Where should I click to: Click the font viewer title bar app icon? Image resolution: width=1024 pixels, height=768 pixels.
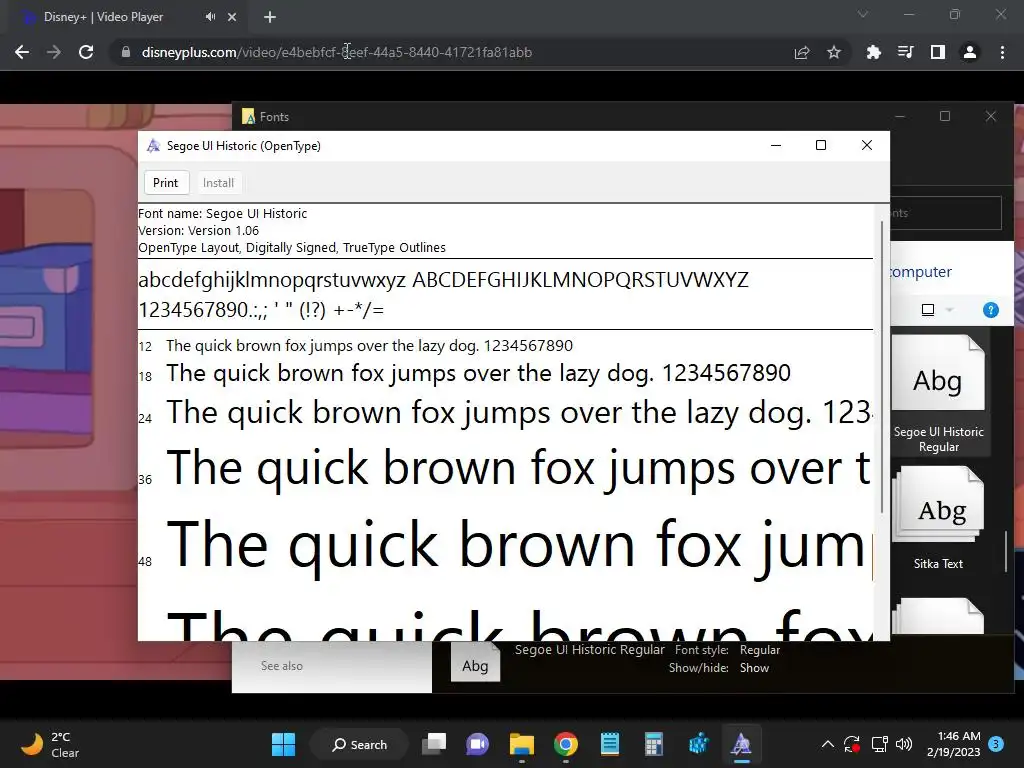click(153, 146)
